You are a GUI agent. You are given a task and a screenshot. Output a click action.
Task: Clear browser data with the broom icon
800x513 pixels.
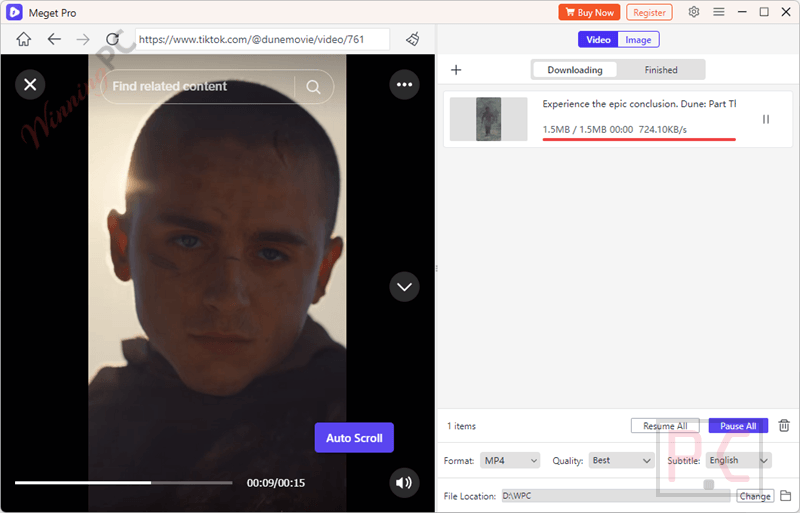413,39
